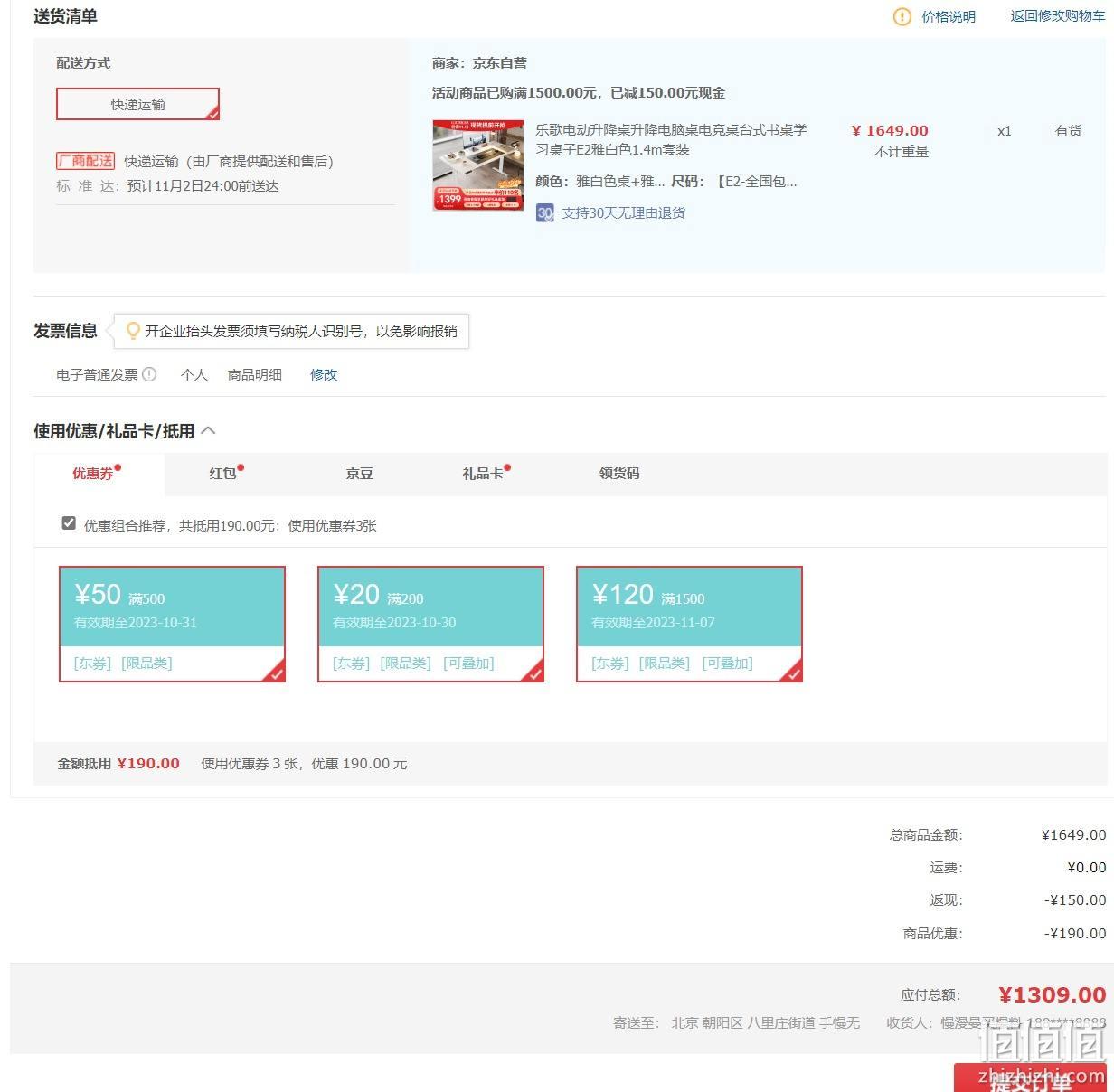1114x1092 pixels.
Task: Switch to the 领货码 tab
Action: click(618, 474)
